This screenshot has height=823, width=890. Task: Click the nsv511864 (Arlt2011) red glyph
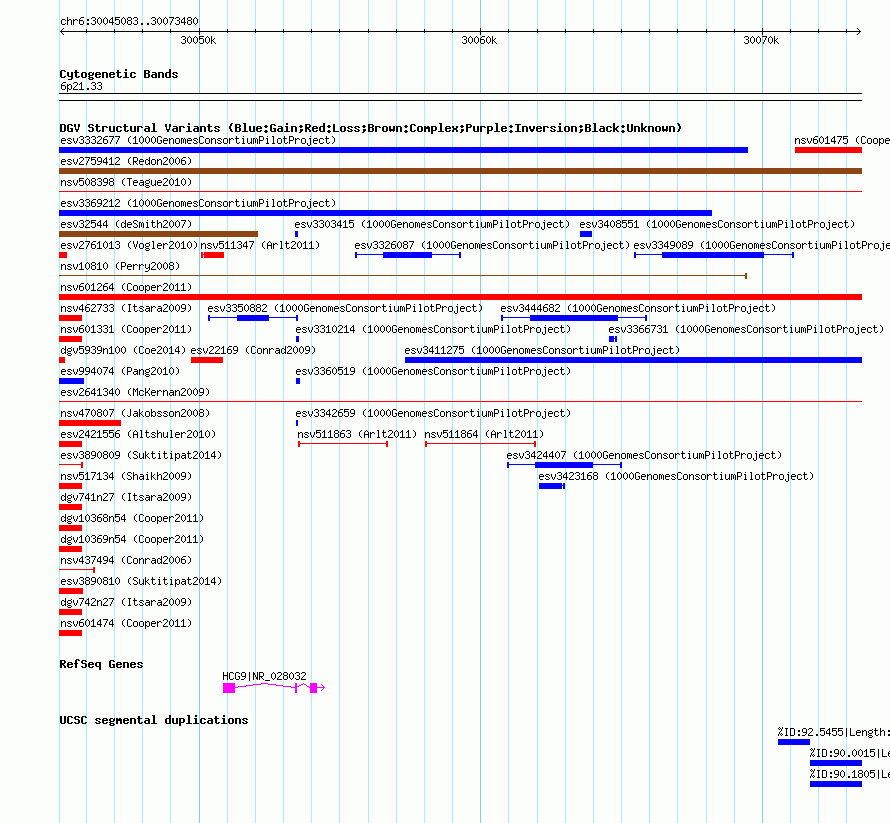pos(480,444)
